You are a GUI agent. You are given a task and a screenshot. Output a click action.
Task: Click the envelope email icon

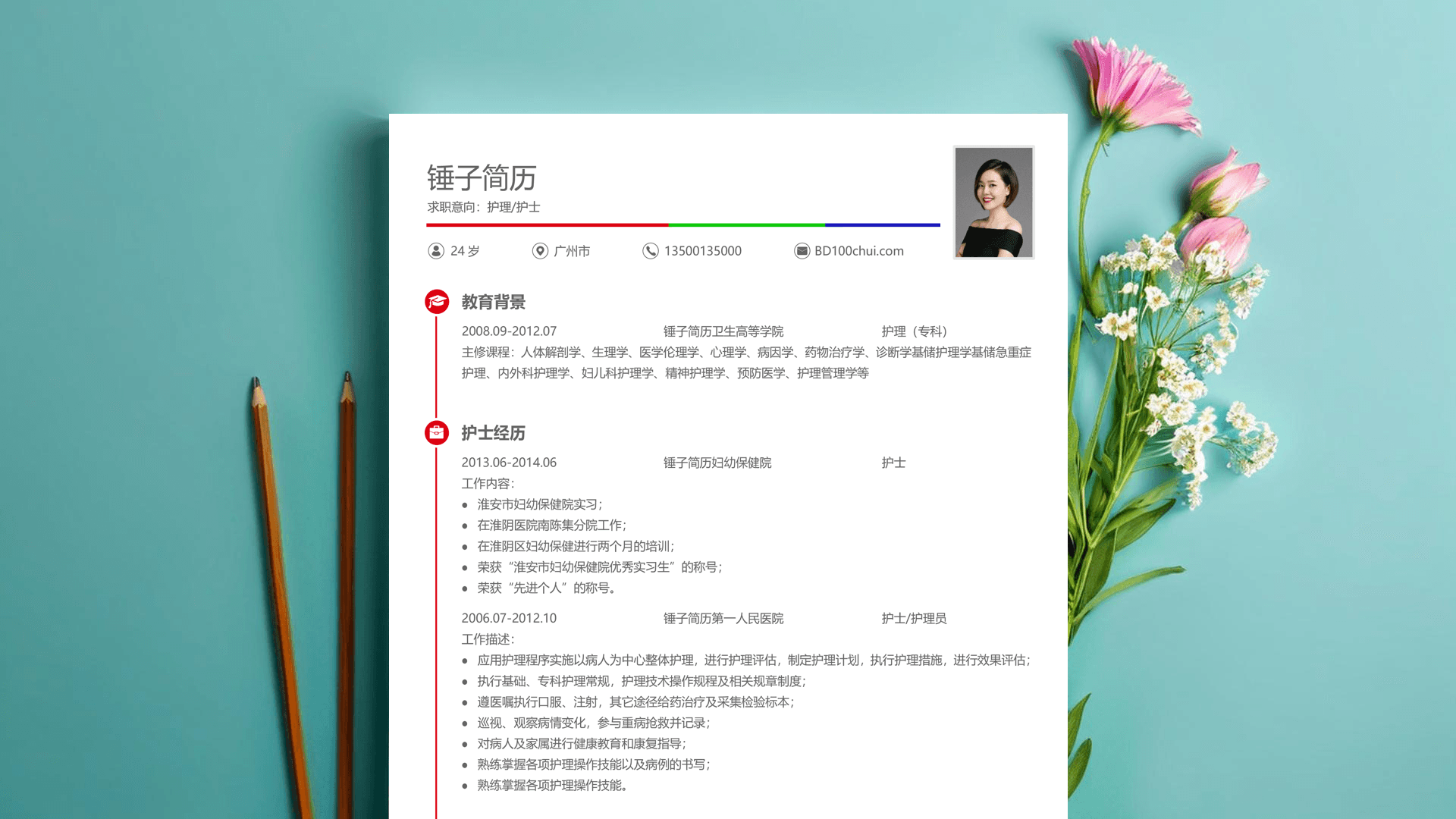pos(802,251)
